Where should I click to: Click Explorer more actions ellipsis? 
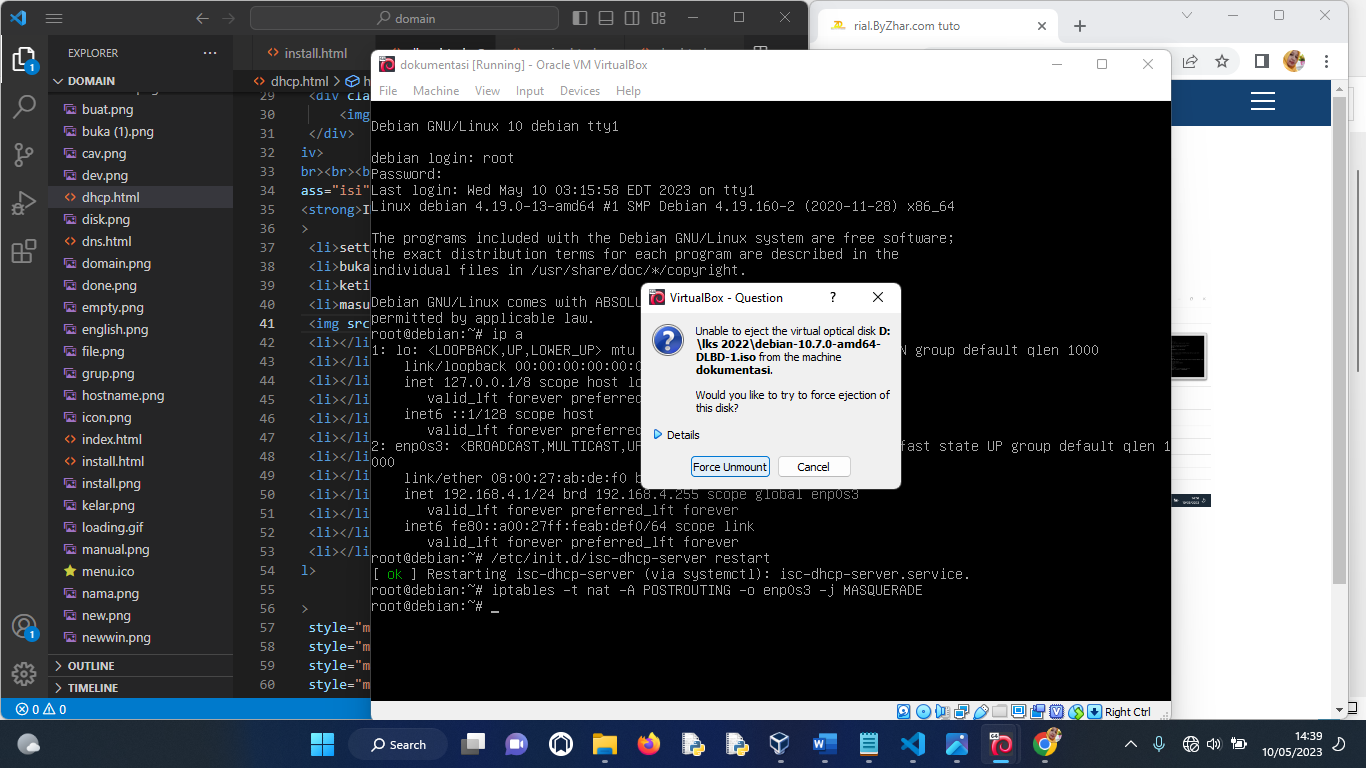pos(209,53)
